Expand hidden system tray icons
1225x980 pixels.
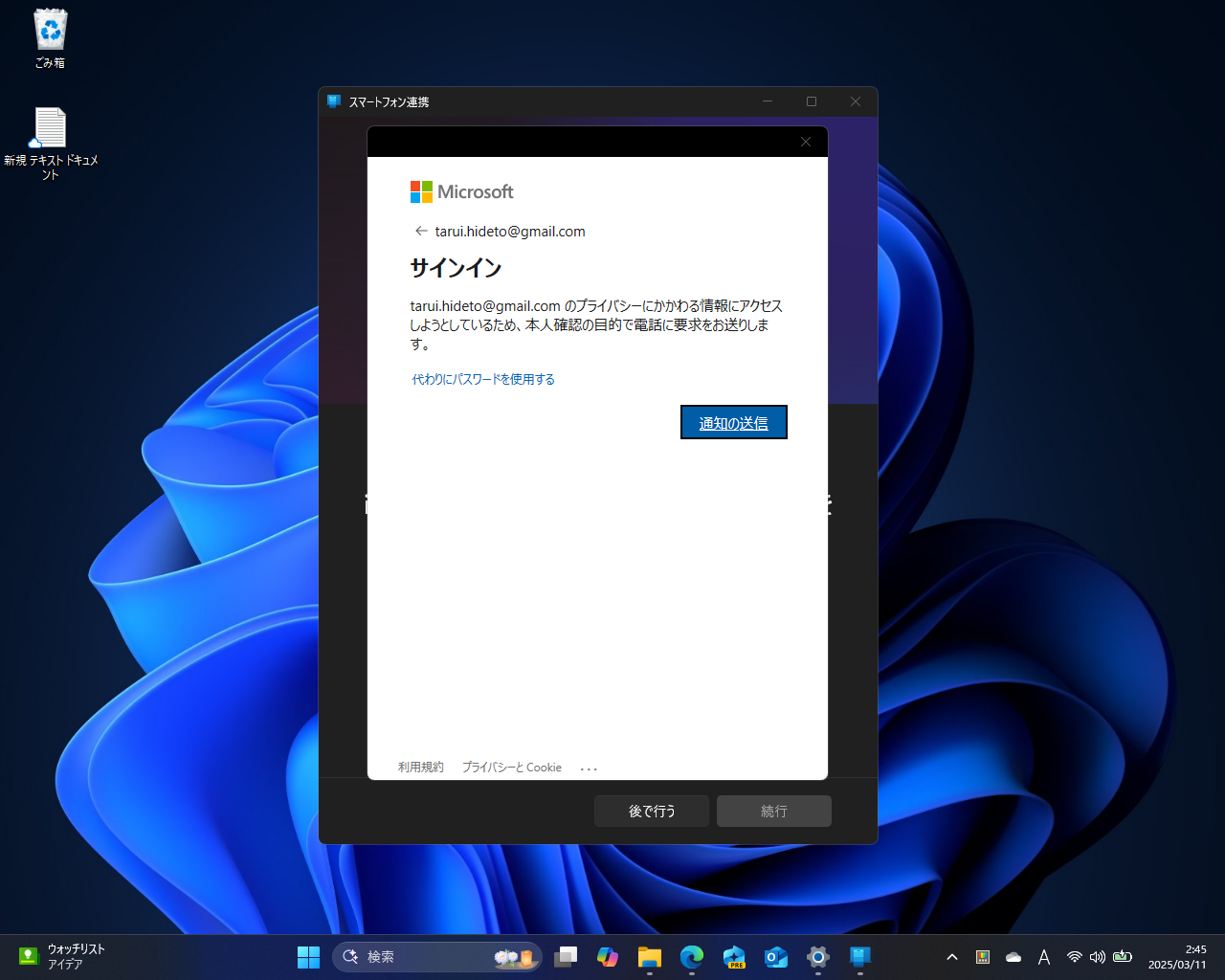click(952, 956)
